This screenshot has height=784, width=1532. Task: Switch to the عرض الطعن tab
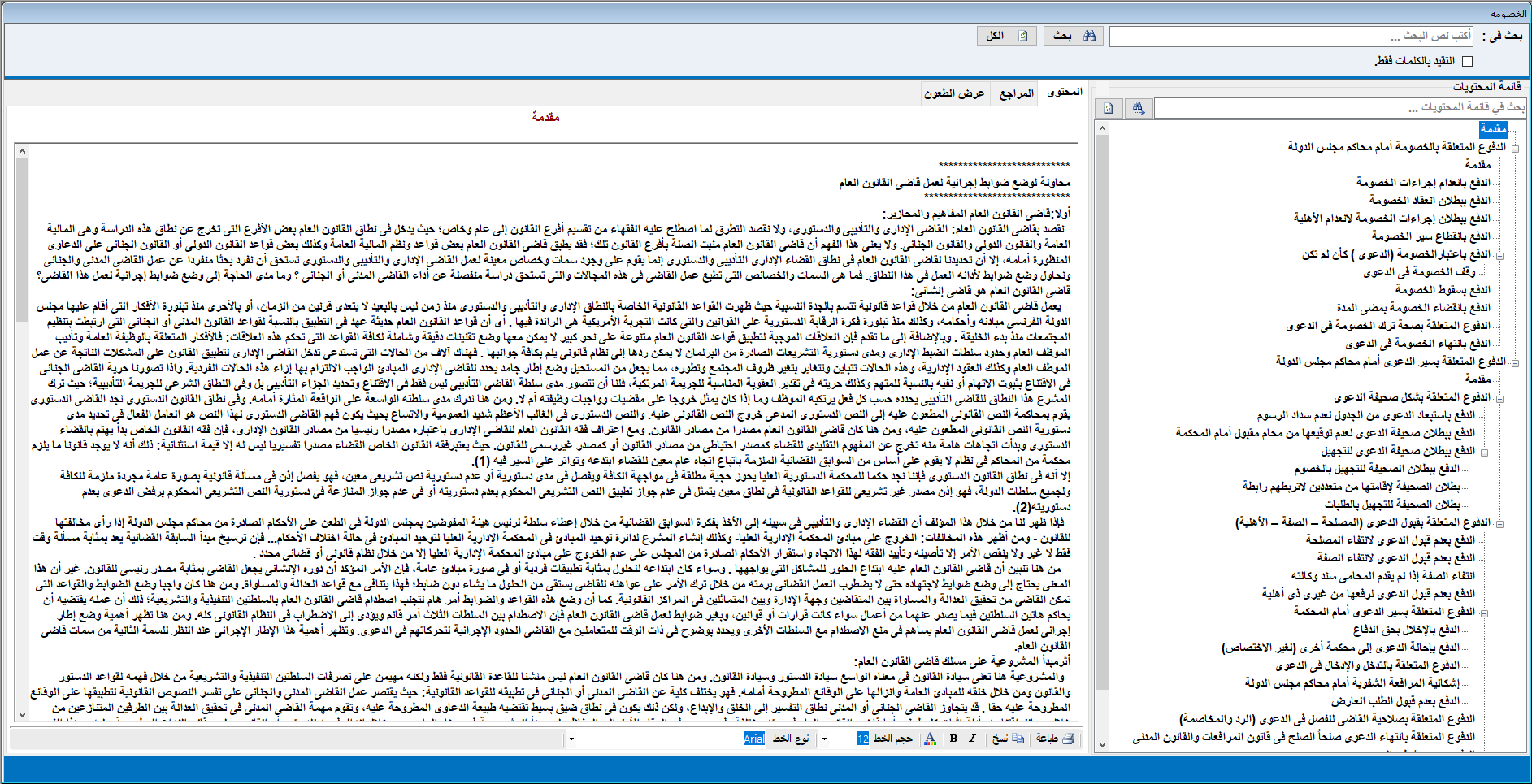click(x=954, y=93)
